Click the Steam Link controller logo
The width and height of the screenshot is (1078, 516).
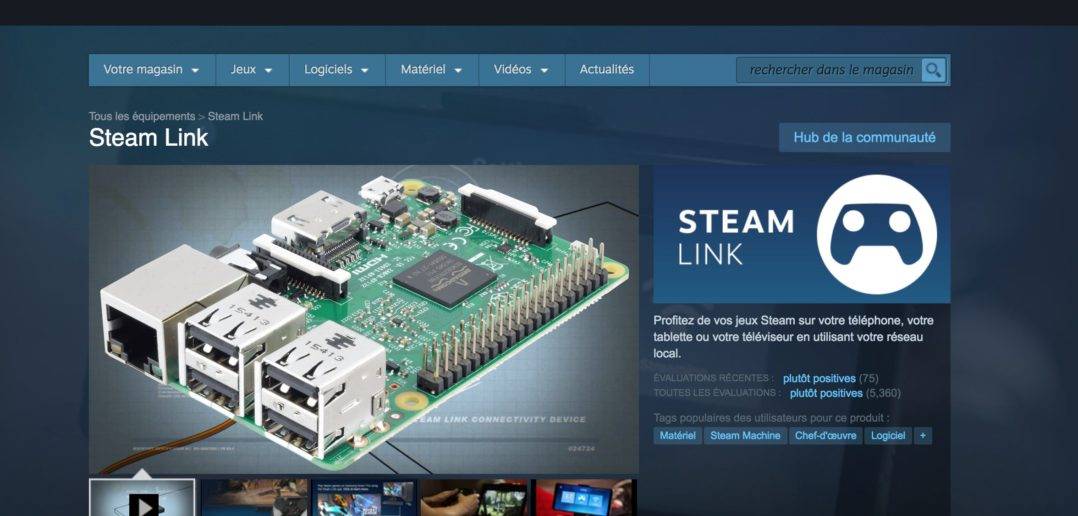coord(876,234)
